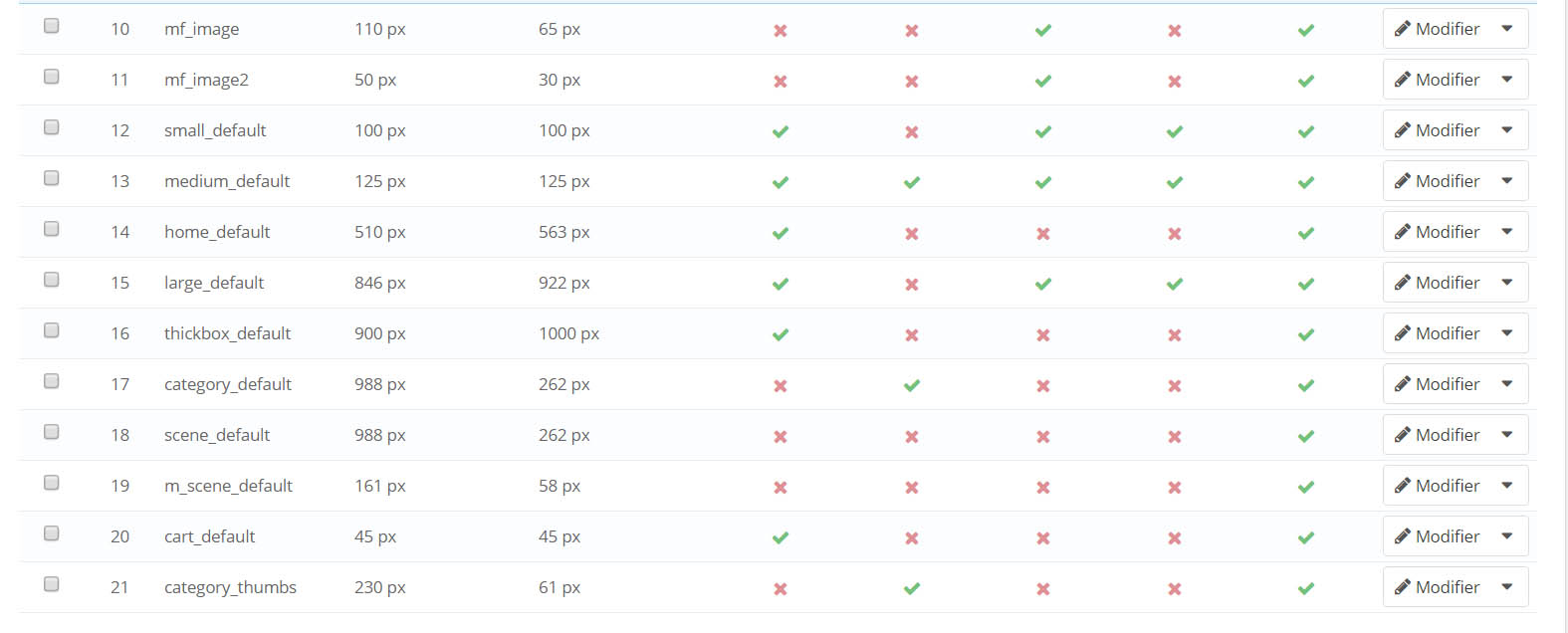Click the medium_default name cell

click(x=227, y=181)
